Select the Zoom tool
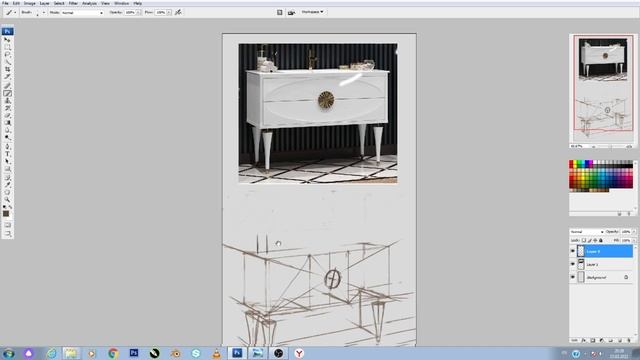The width and height of the screenshot is (640, 360). tap(7, 200)
